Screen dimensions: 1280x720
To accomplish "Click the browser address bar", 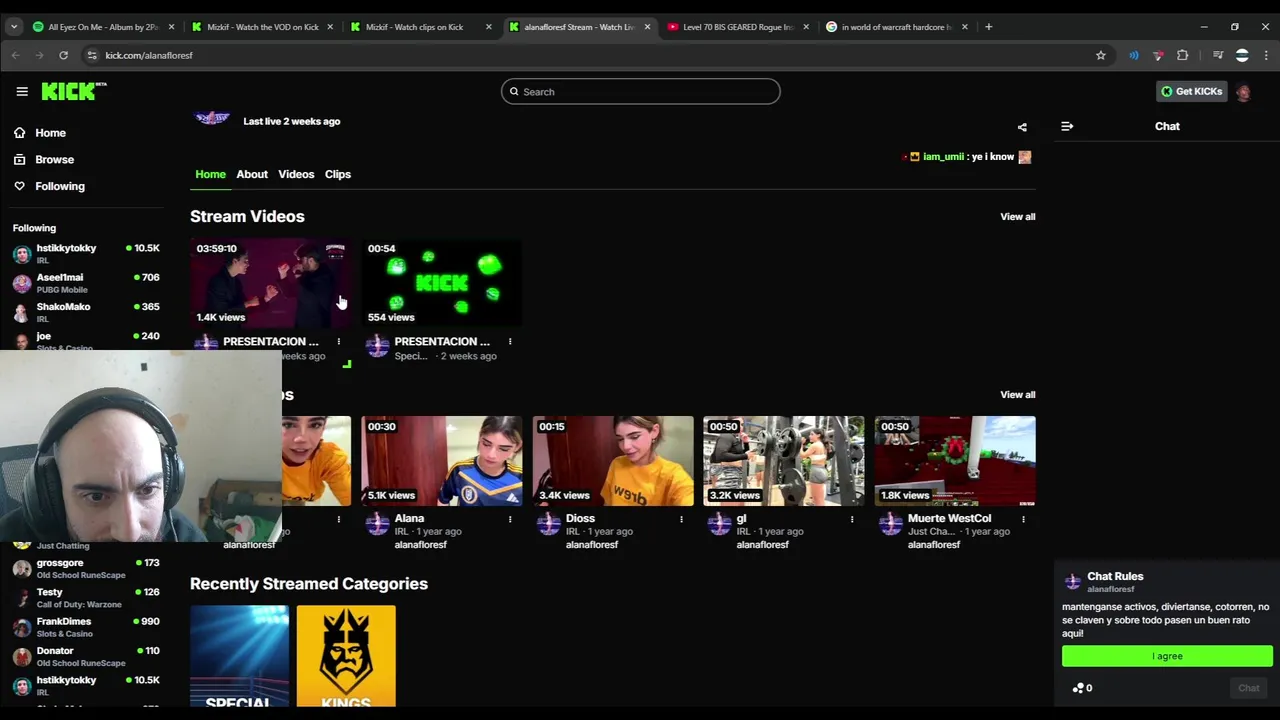I will (x=590, y=55).
